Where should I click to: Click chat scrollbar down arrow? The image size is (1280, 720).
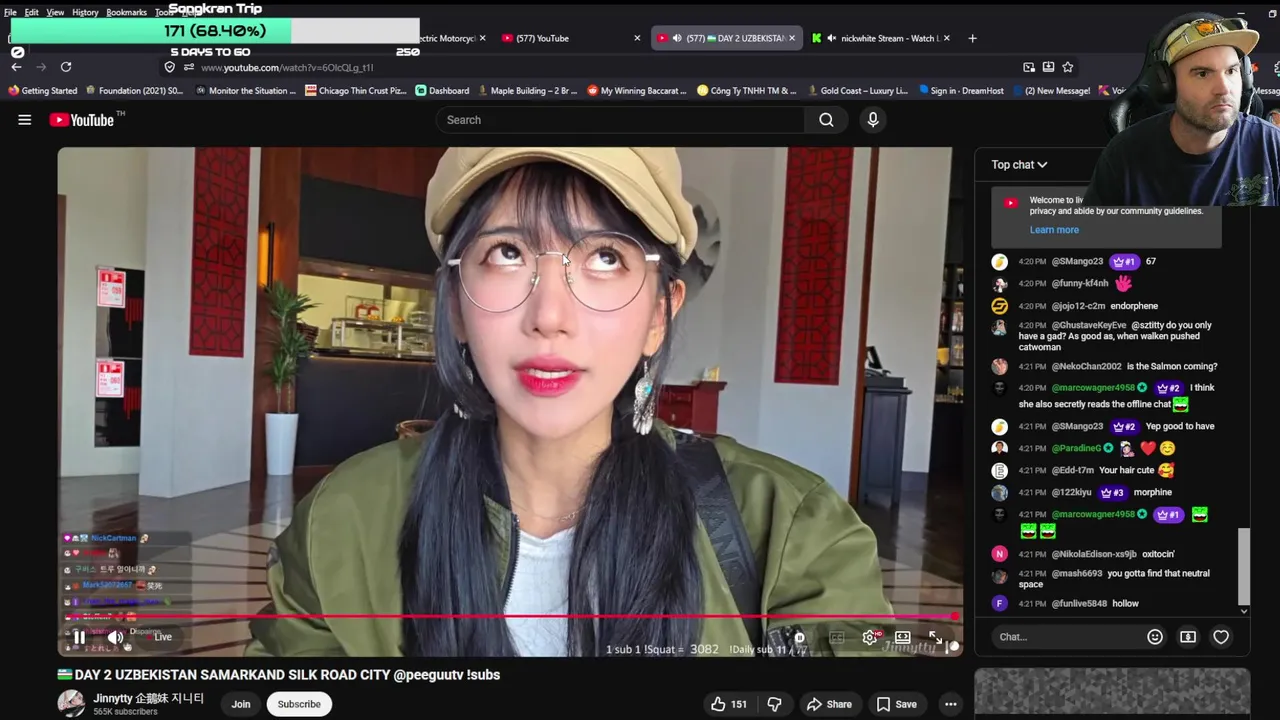point(1244,611)
